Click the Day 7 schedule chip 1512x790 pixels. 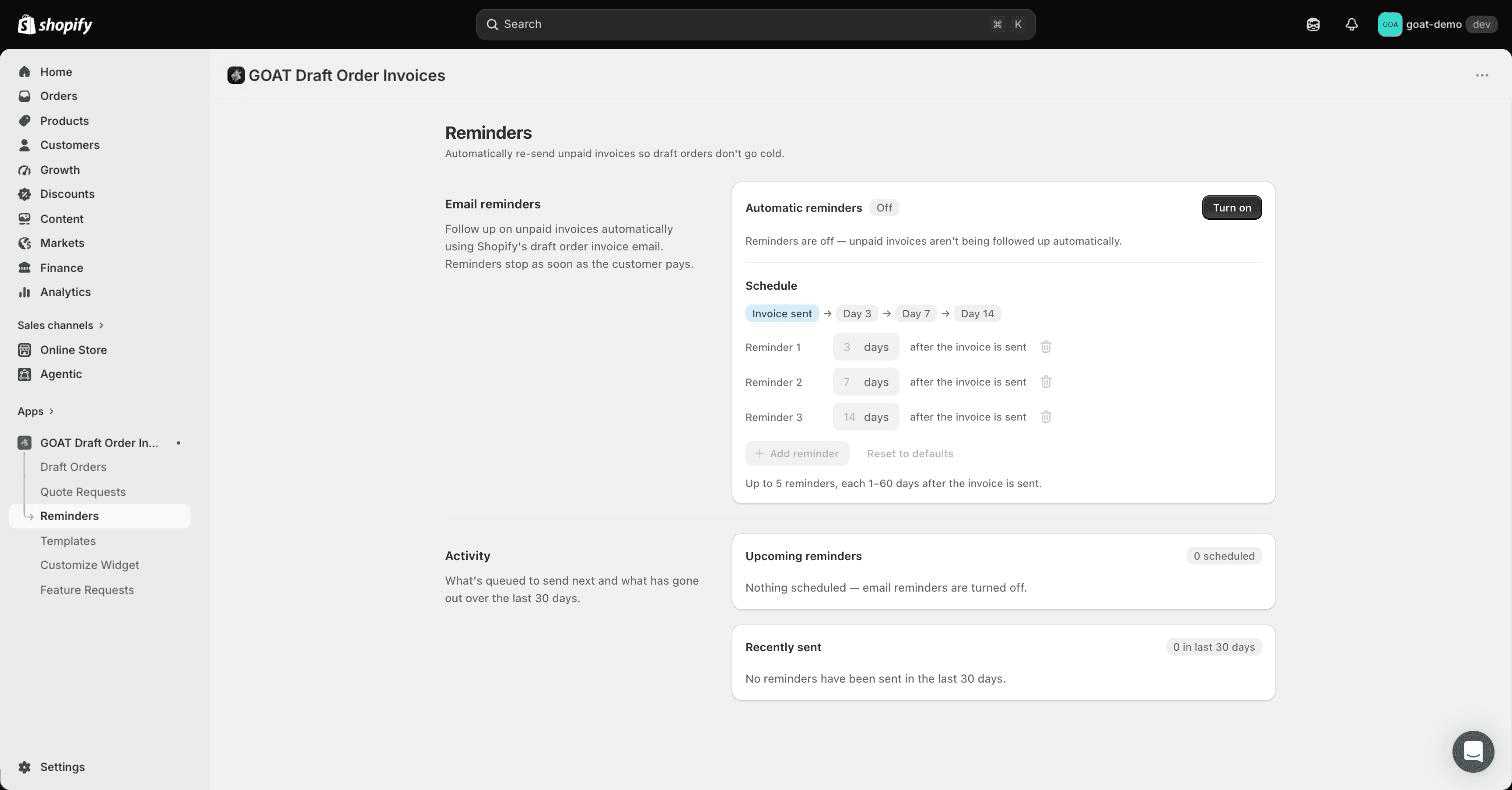click(916, 313)
